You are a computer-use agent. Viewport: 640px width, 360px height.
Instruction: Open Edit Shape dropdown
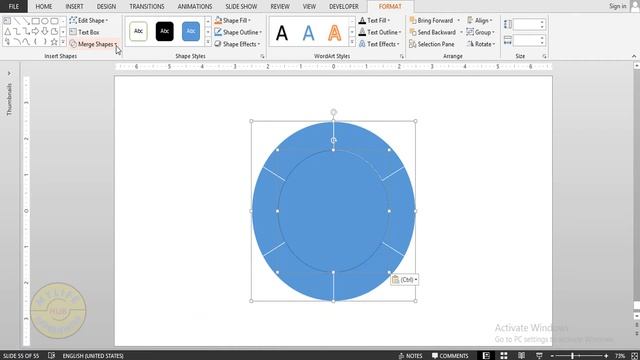(89, 20)
